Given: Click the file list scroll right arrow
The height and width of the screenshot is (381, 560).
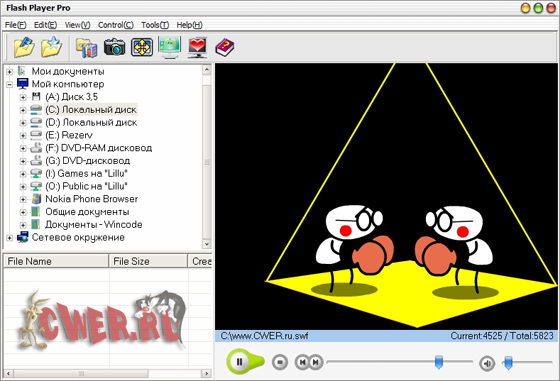Looking at the screenshot, I should tap(206, 374).
